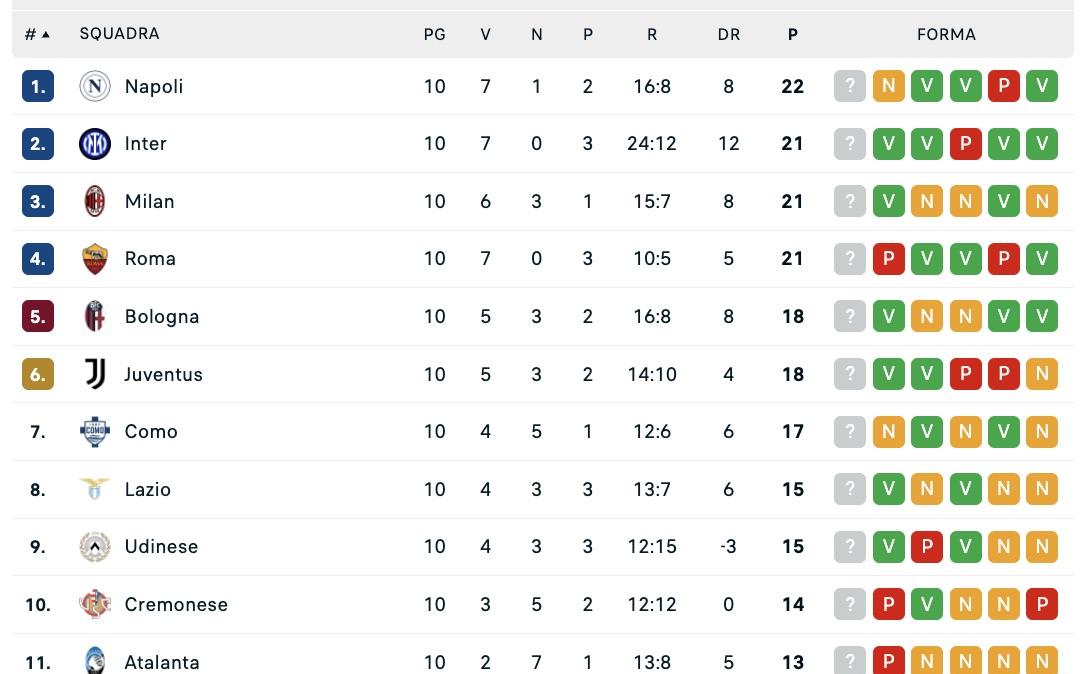Click the Cremonese club crest

point(94,604)
